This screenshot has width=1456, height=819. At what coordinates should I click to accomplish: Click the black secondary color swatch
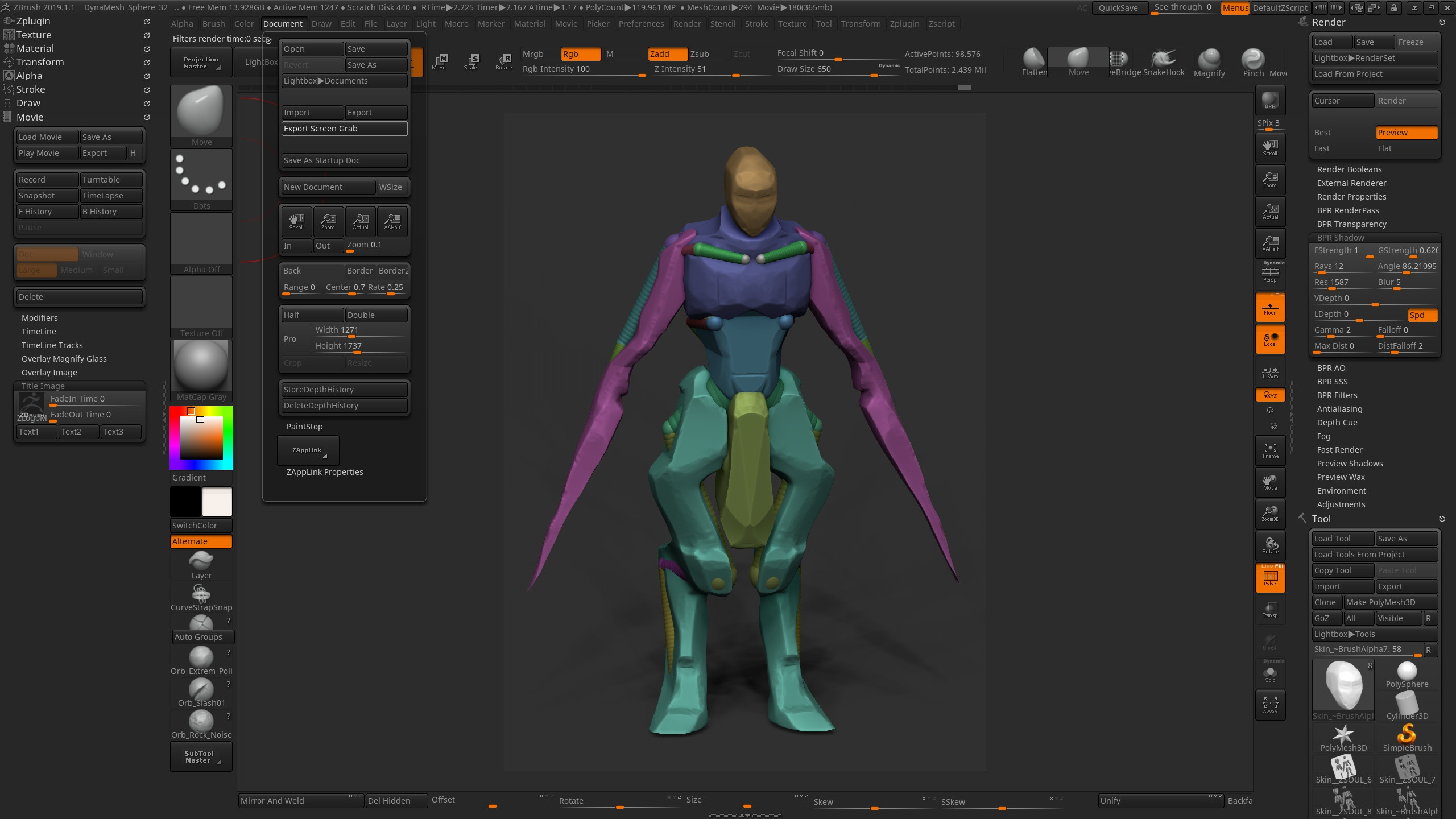pyautogui.click(x=185, y=502)
